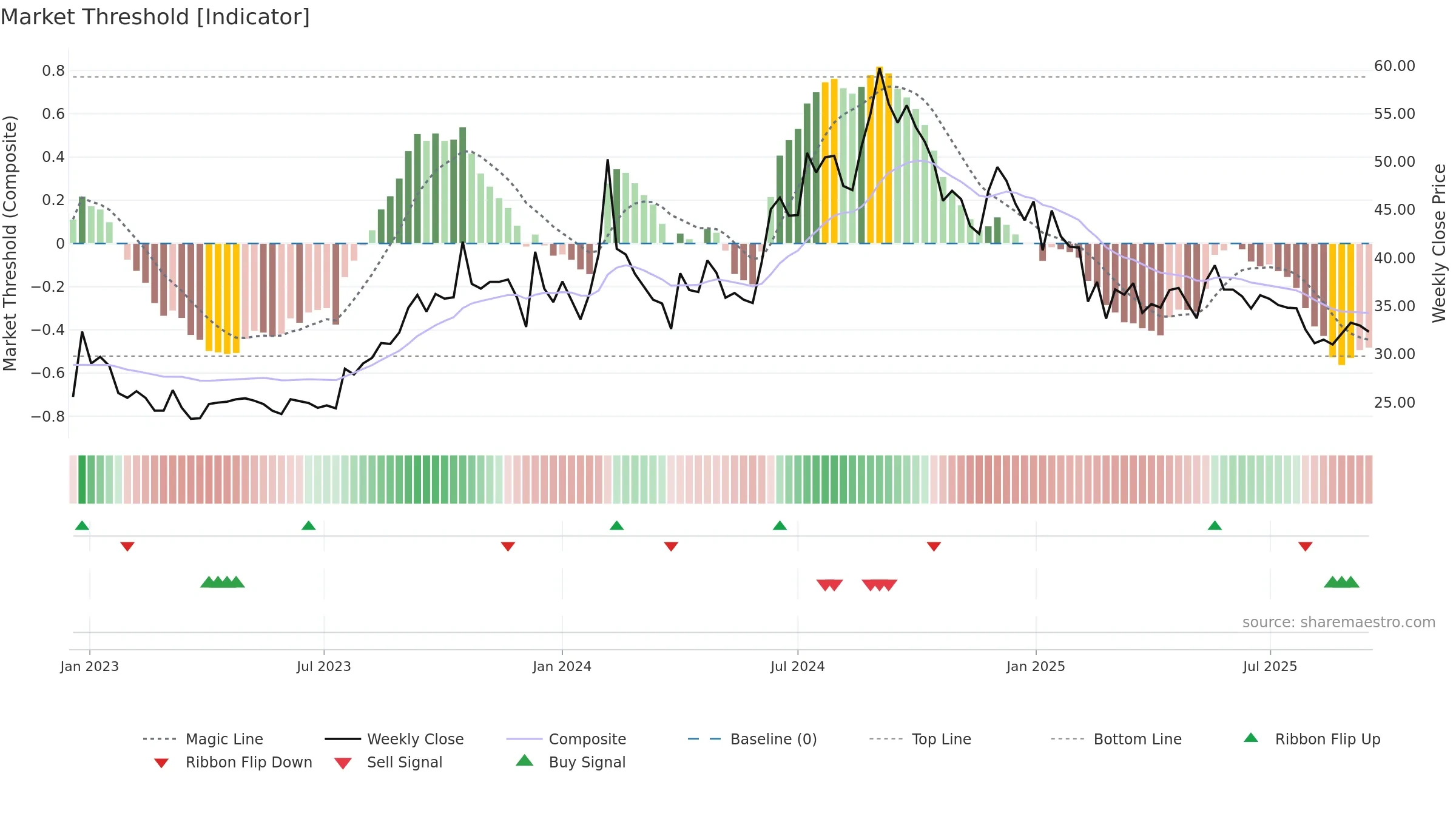Viewport: 1456px width, 819px height.
Task: Click the ribbon flip up marker after Jan 2024
Action: 616,525
